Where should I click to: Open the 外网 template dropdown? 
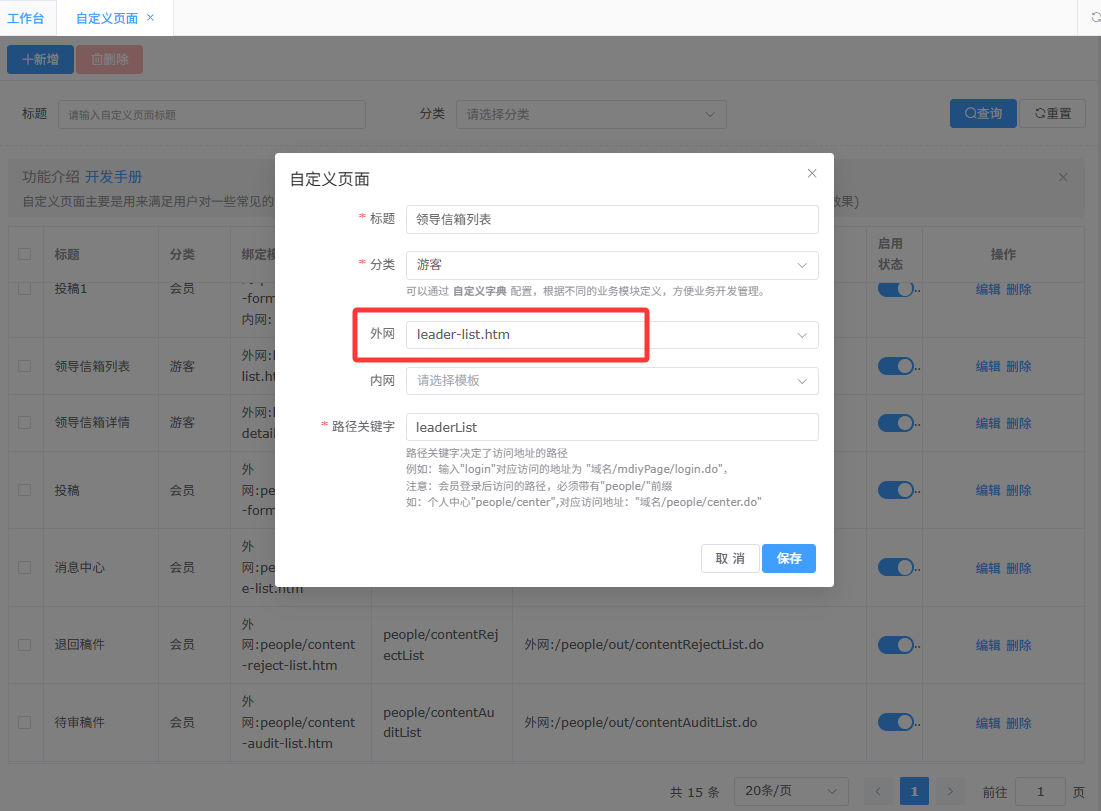[x=611, y=335]
